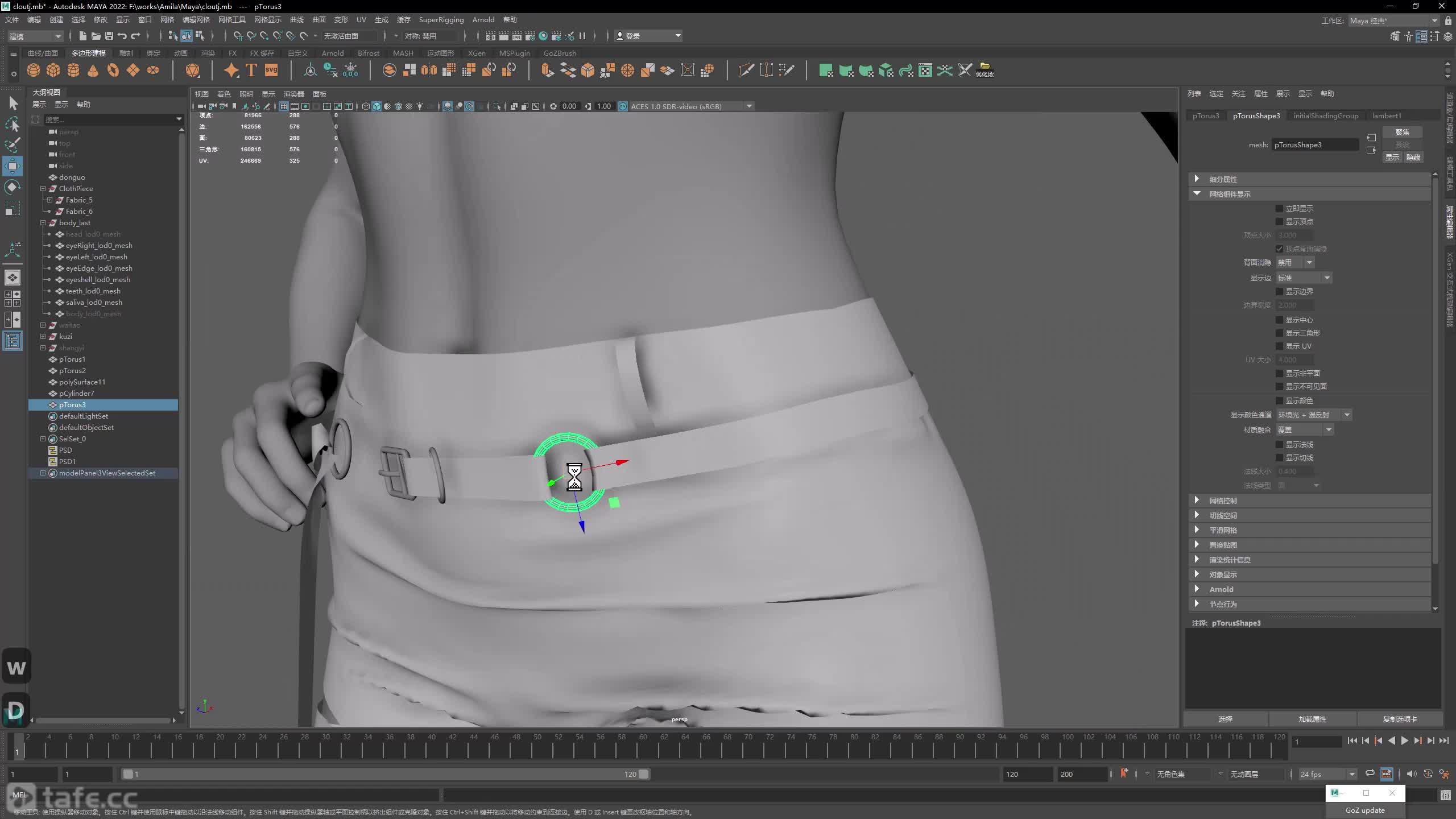Click the polygon Type text tool icon
This screenshot has width=1456, height=819.
[x=251, y=71]
